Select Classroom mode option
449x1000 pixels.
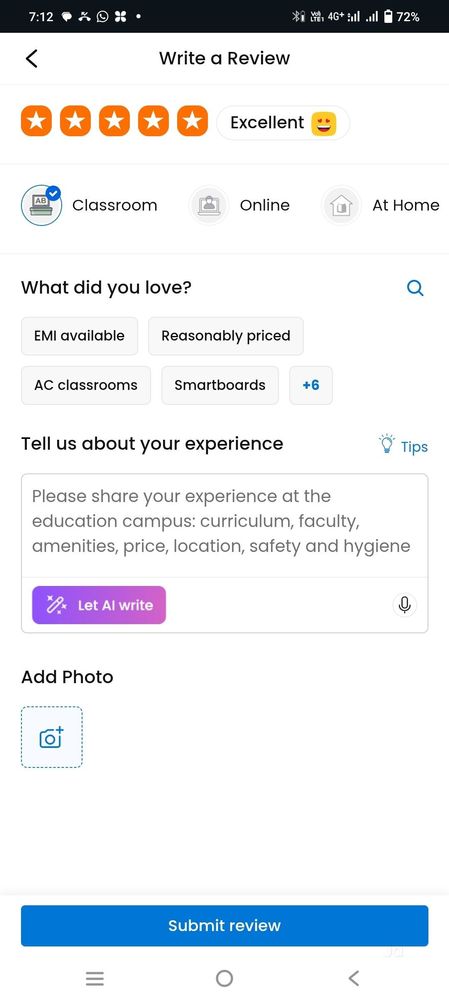89,205
